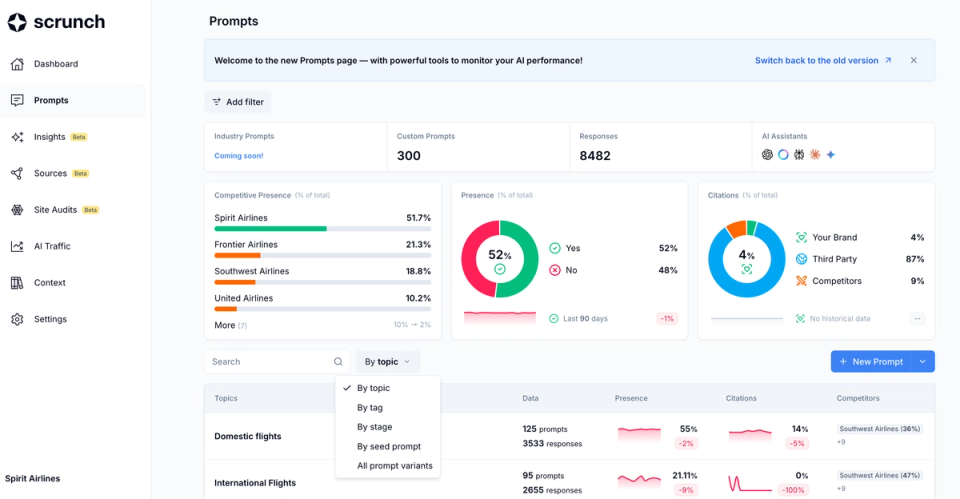
Task: Expand the New Prompt arrow dropdown
Action: pyautogui.click(x=923, y=362)
